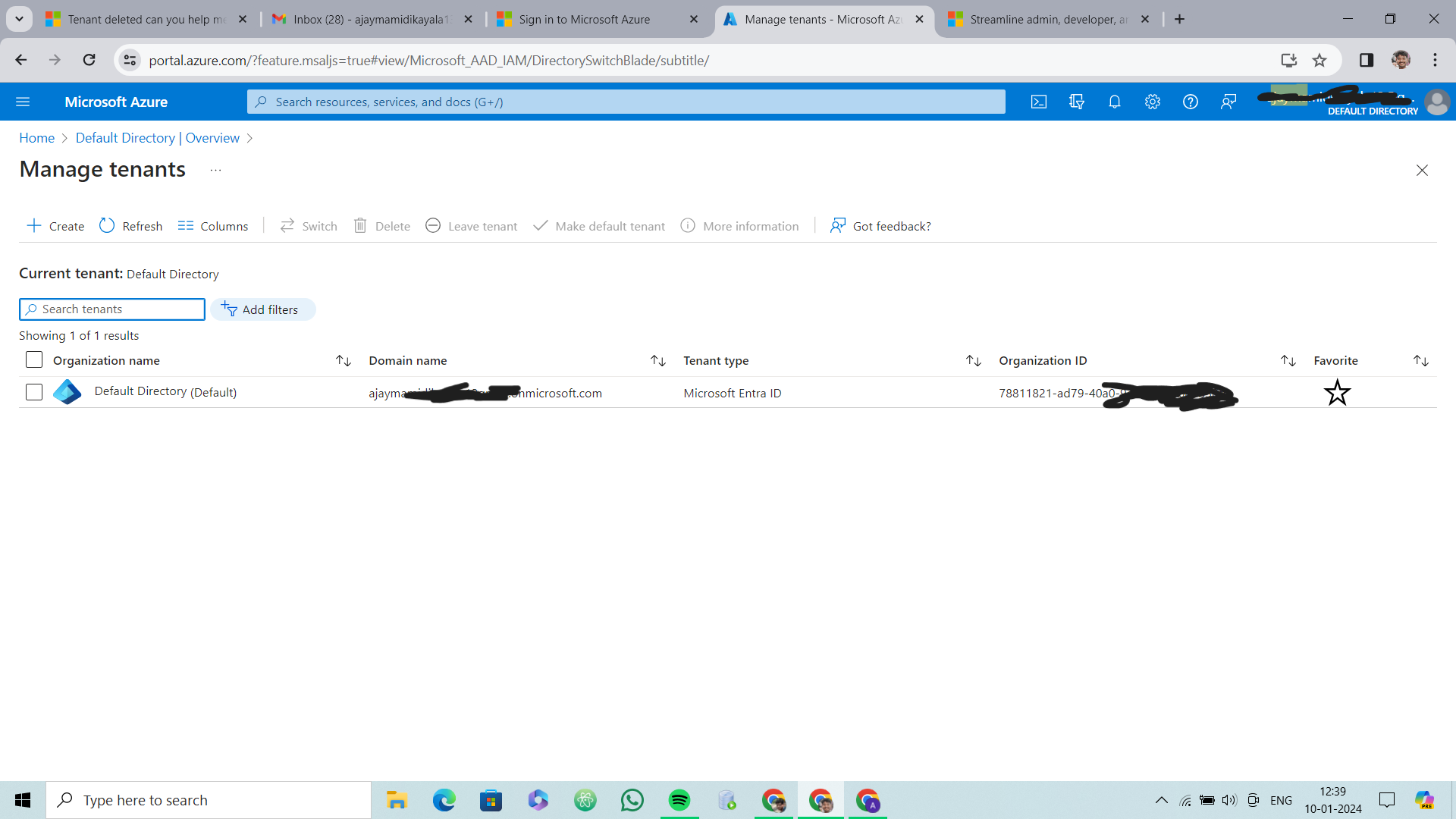Open WhatsApp from the taskbar

pyautogui.click(x=632, y=800)
